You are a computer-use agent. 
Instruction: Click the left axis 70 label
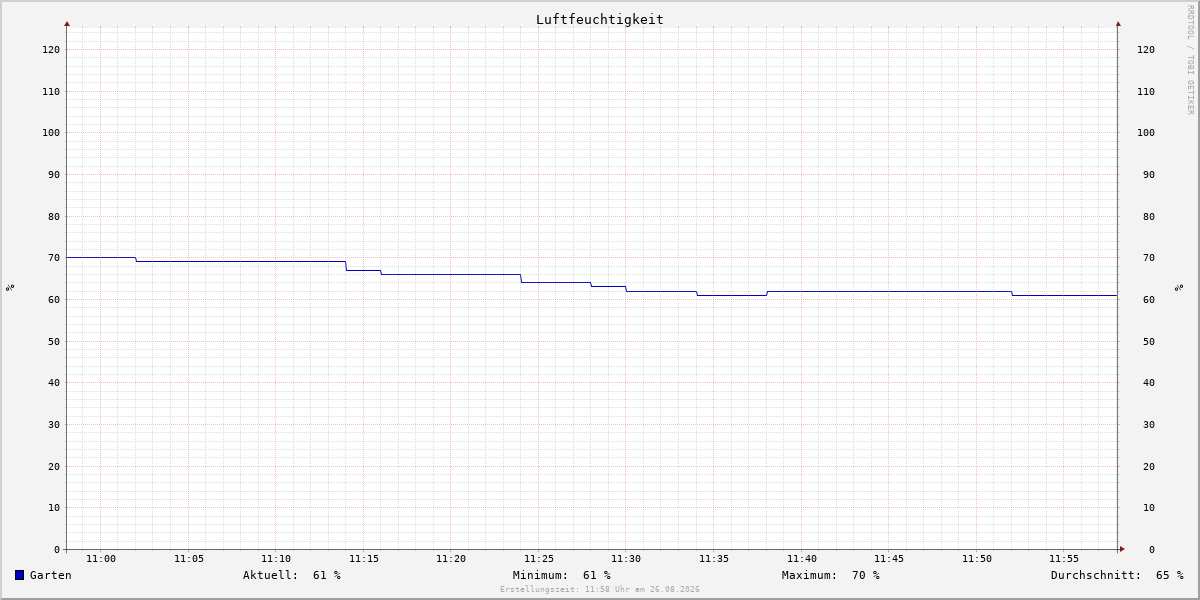pyautogui.click(x=54, y=258)
